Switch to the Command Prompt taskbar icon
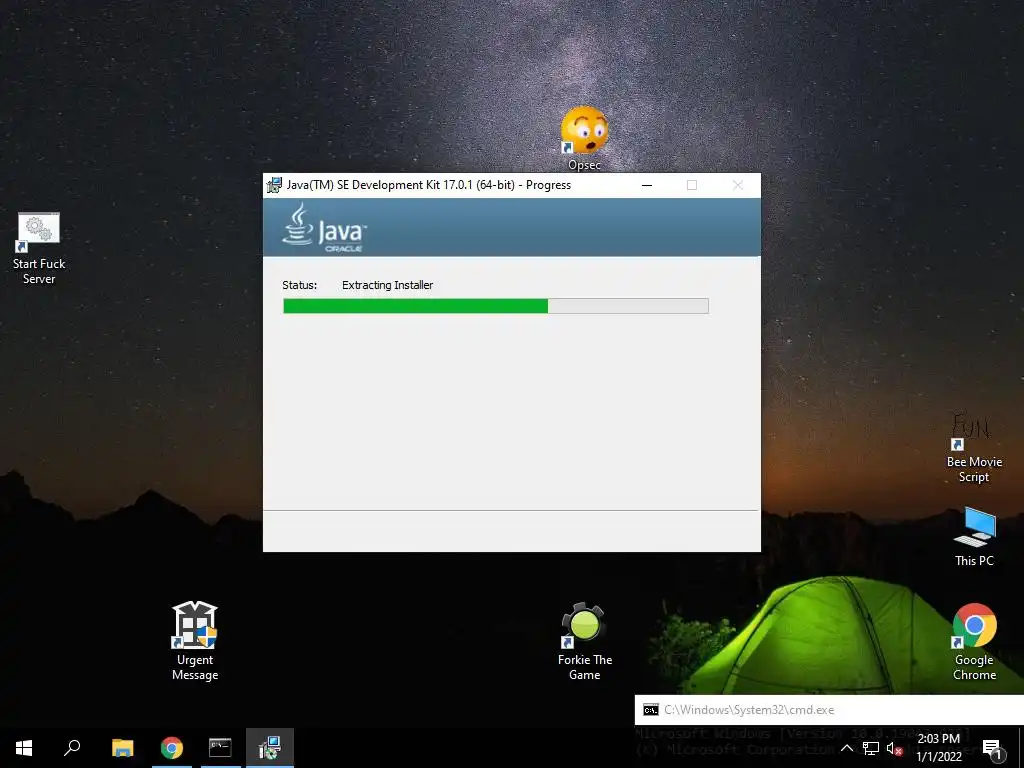 click(x=220, y=748)
